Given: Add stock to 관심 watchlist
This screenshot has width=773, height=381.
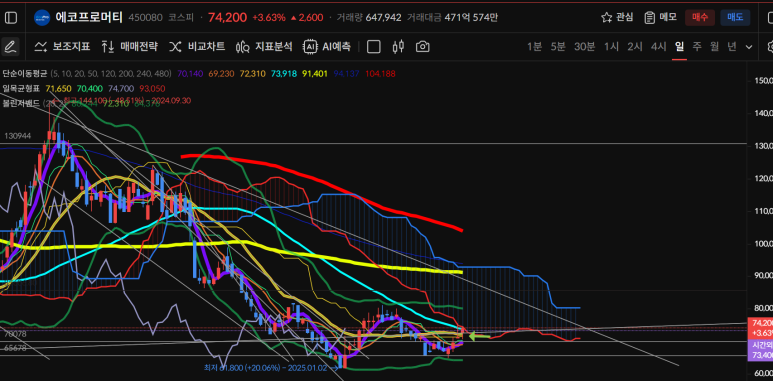Looking at the screenshot, I should point(617,18).
